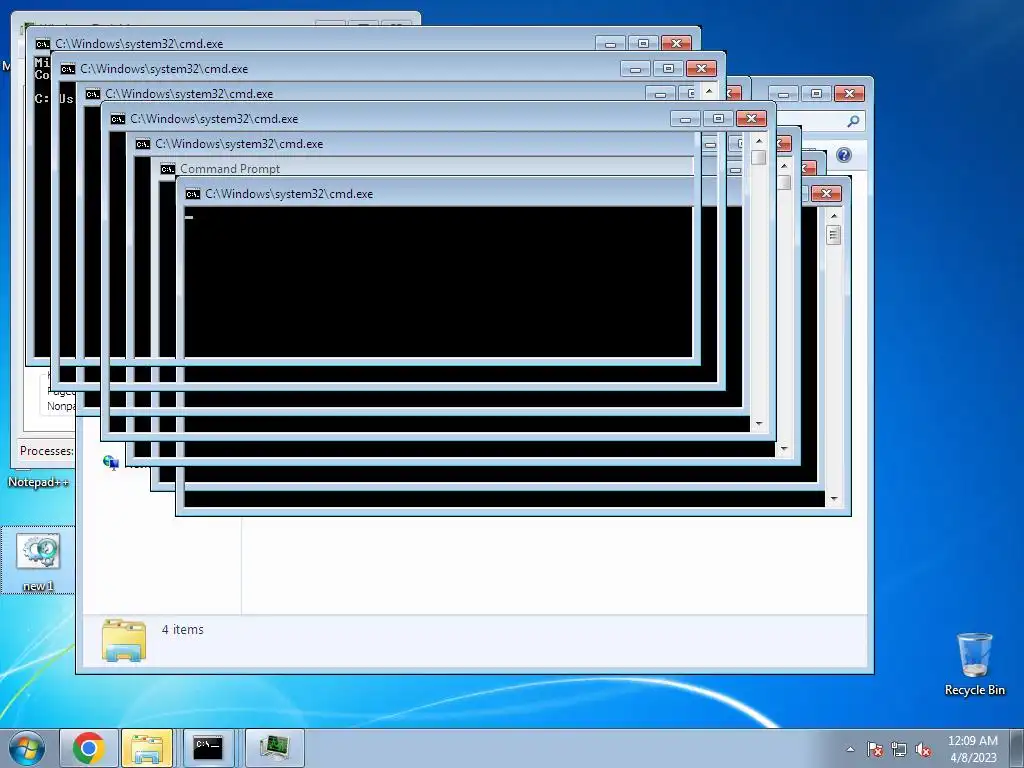Click scrollbar thumb of fourth-from-front cmd window
The width and height of the screenshot is (1024, 768).
point(758,157)
